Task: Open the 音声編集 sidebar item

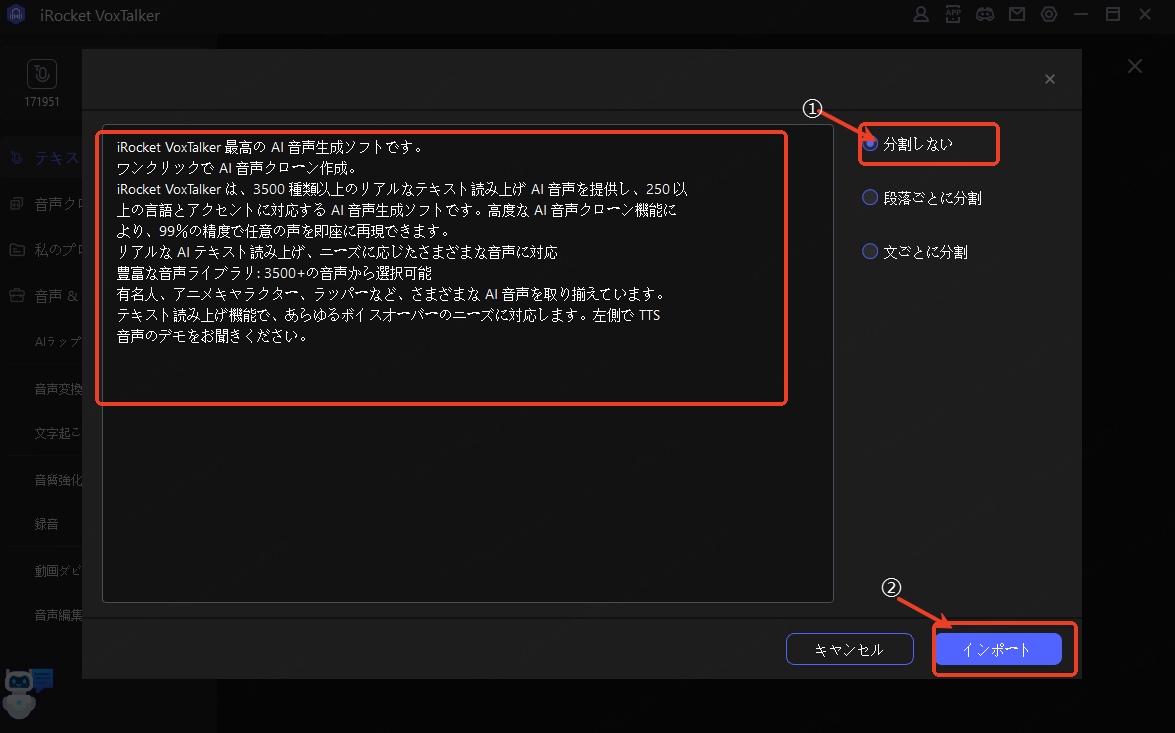Action: point(58,615)
